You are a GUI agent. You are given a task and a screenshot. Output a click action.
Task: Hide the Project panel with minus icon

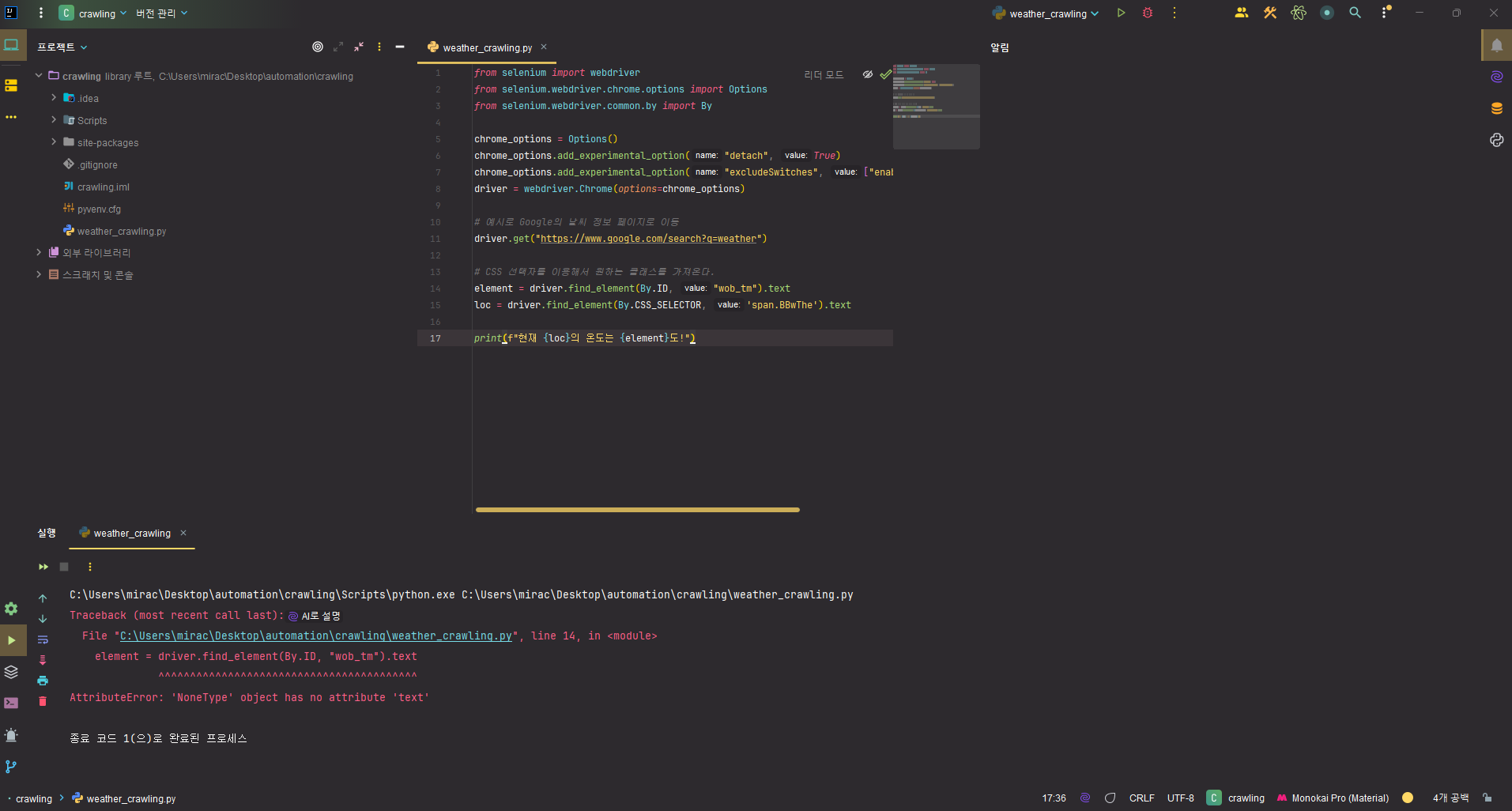click(x=400, y=47)
